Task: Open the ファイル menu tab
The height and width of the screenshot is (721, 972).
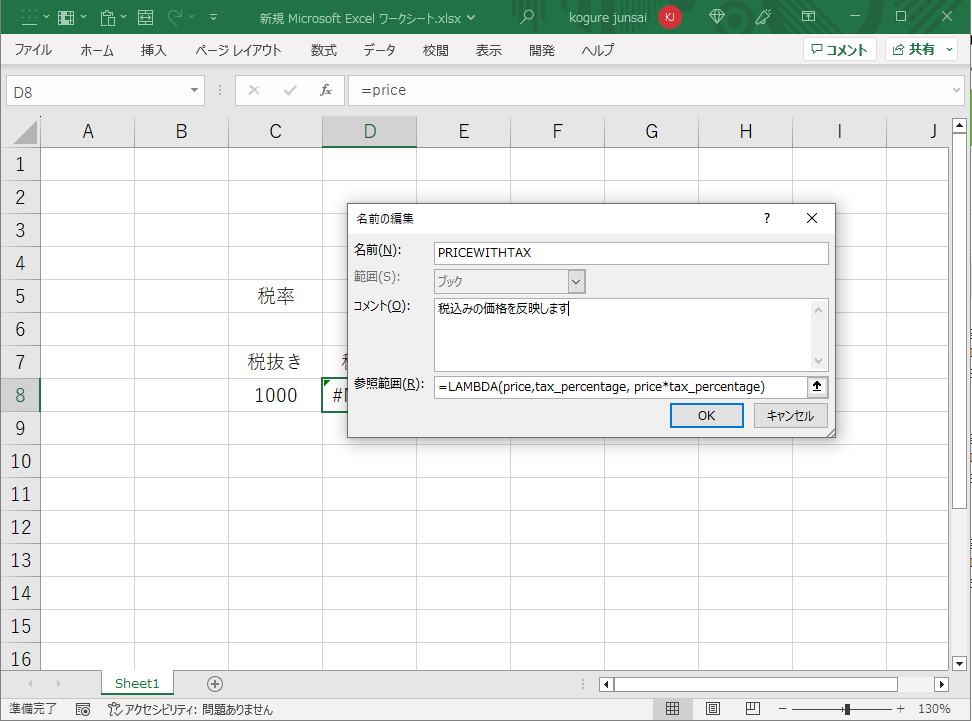Action: pos(33,50)
